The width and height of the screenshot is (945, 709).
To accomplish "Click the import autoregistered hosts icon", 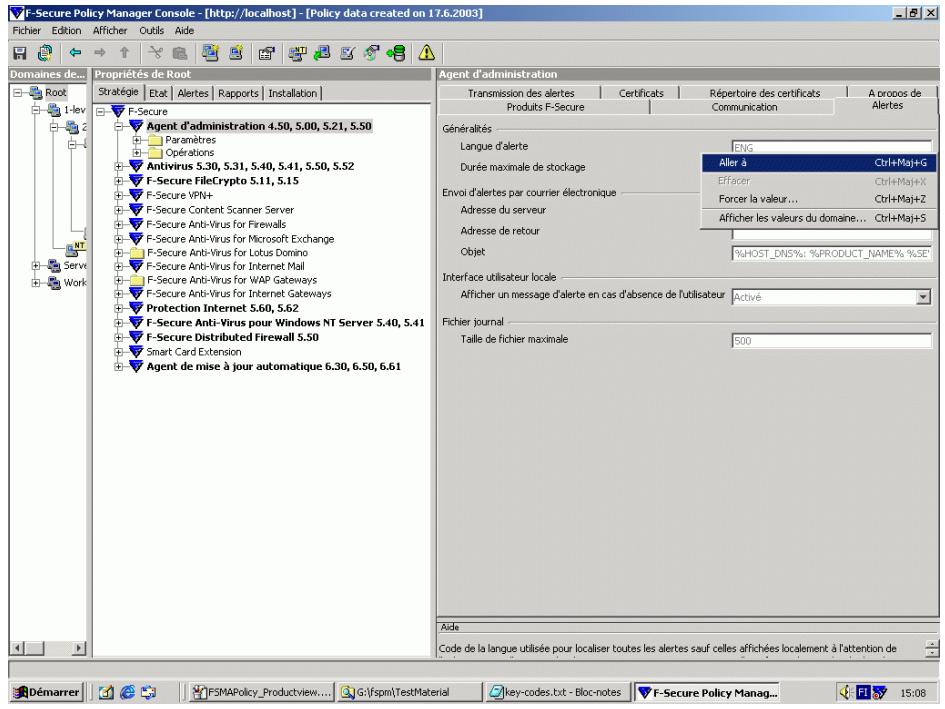I will click(347, 53).
